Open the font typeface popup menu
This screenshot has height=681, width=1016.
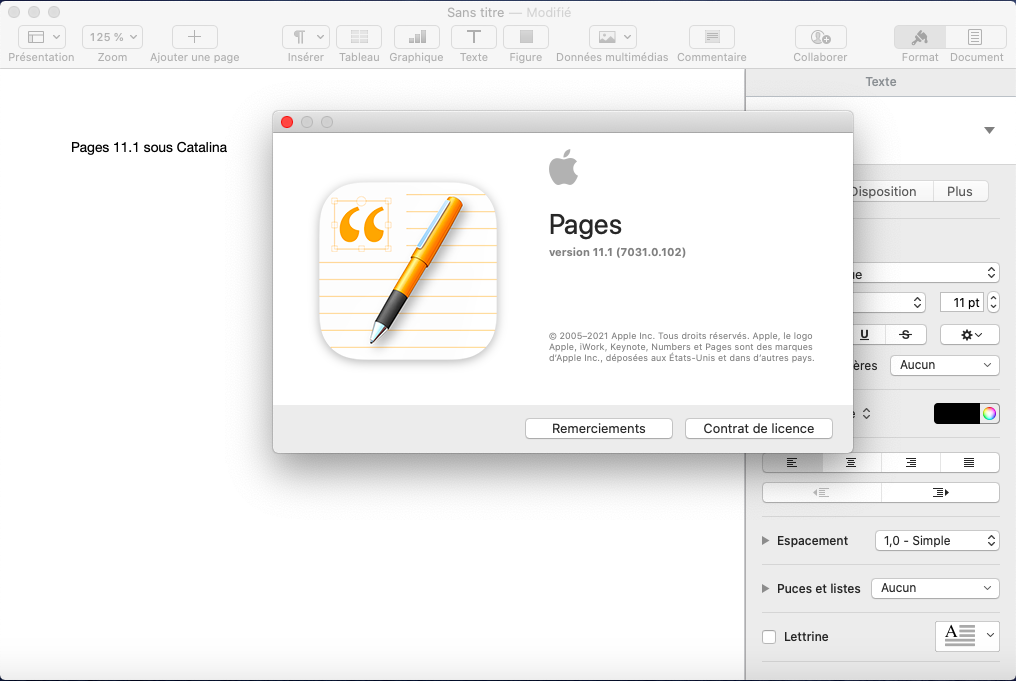pyautogui.click(x=888, y=302)
